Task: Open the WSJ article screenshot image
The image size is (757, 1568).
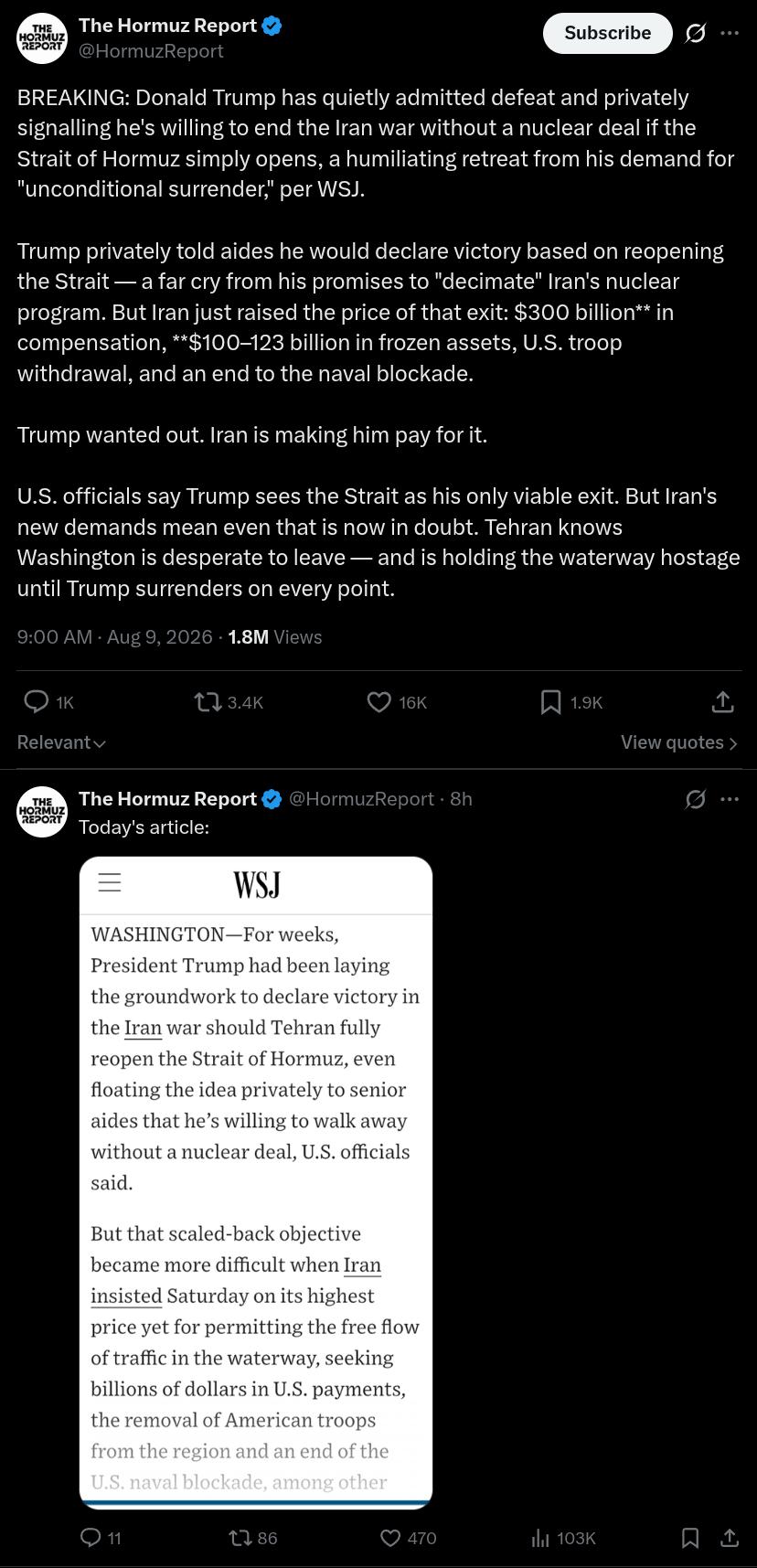Action: [x=256, y=1182]
